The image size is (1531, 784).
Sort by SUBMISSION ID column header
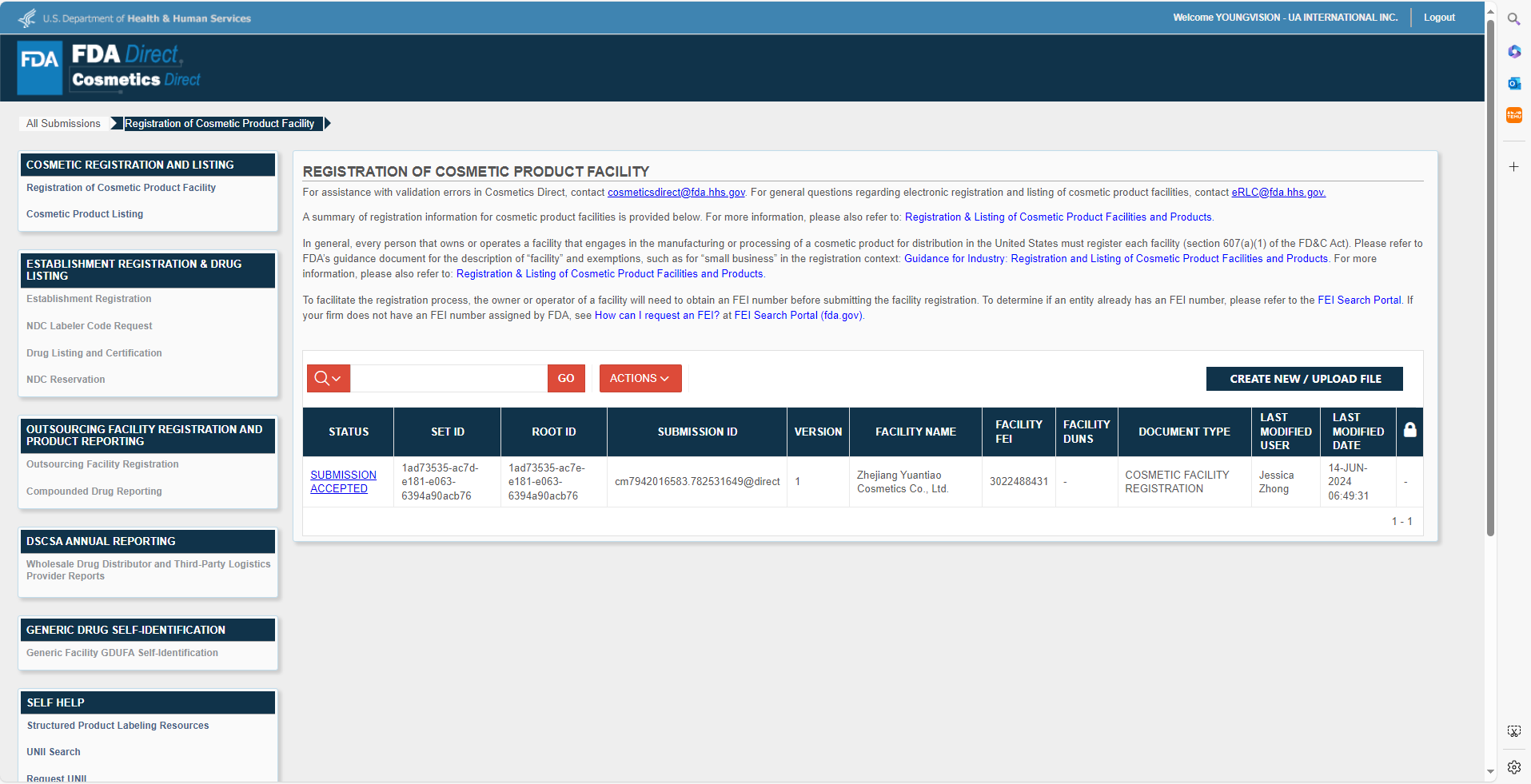(697, 432)
